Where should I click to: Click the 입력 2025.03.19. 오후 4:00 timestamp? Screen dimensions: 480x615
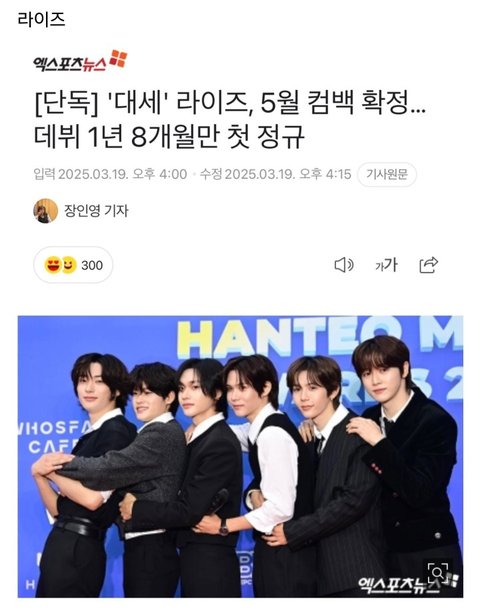click(110, 174)
